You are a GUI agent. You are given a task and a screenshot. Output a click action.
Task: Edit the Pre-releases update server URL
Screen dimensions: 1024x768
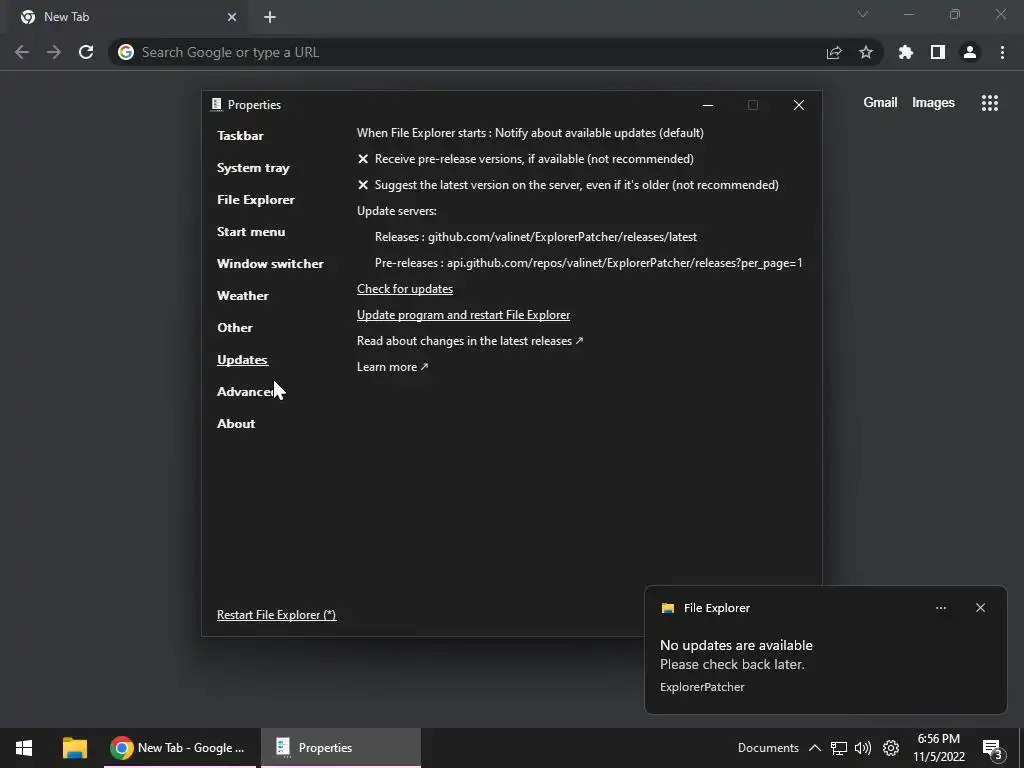tap(588, 263)
